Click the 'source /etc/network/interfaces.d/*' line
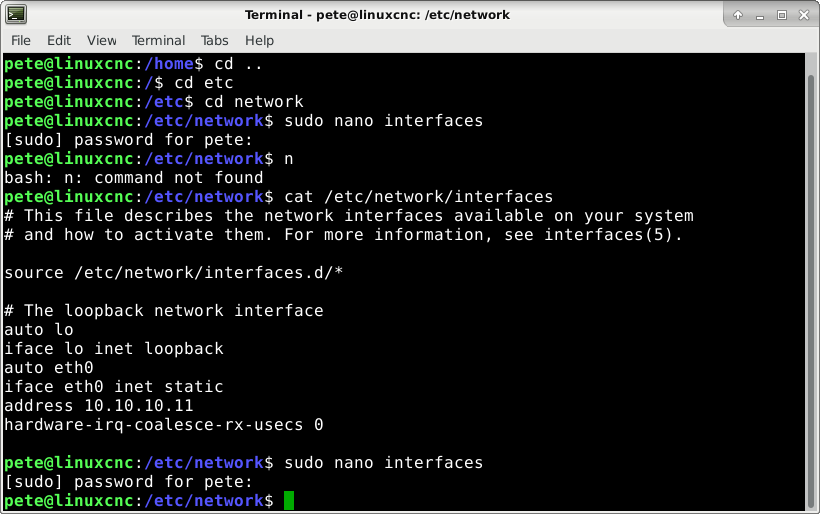The height and width of the screenshot is (514, 820). click(x=174, y=272)
